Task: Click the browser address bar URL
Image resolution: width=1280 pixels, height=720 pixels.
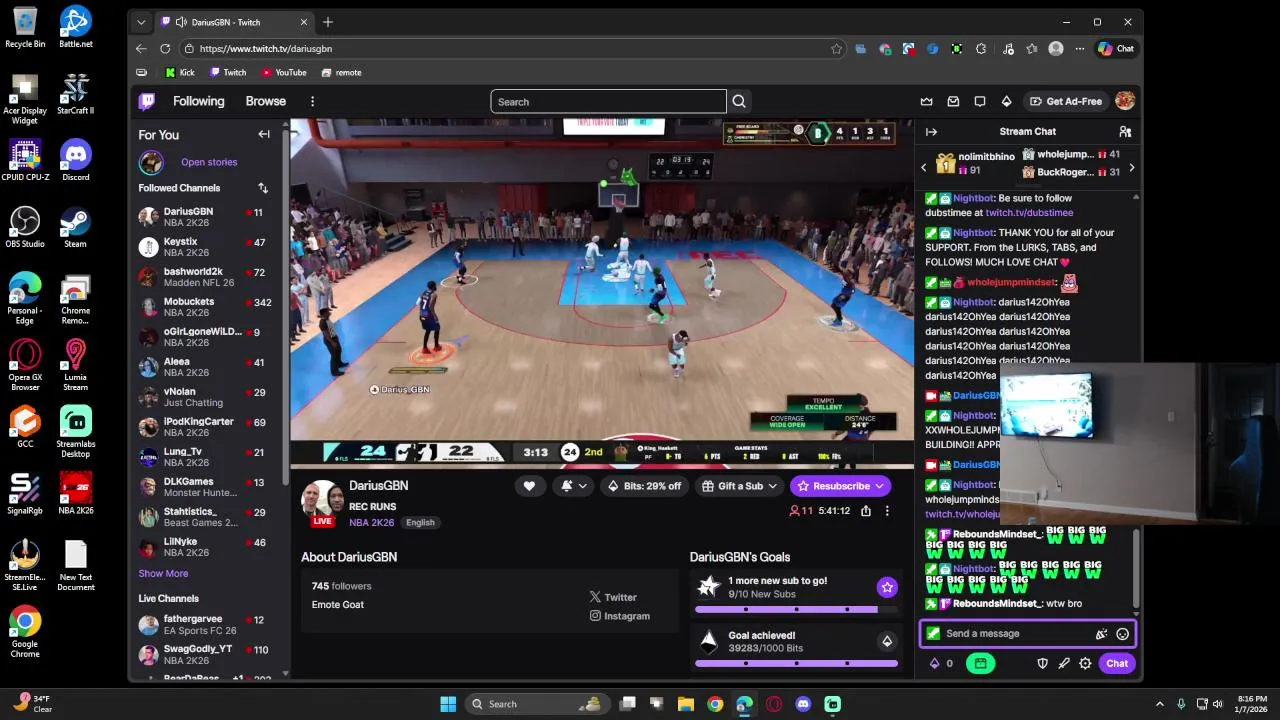Action: 266,48
